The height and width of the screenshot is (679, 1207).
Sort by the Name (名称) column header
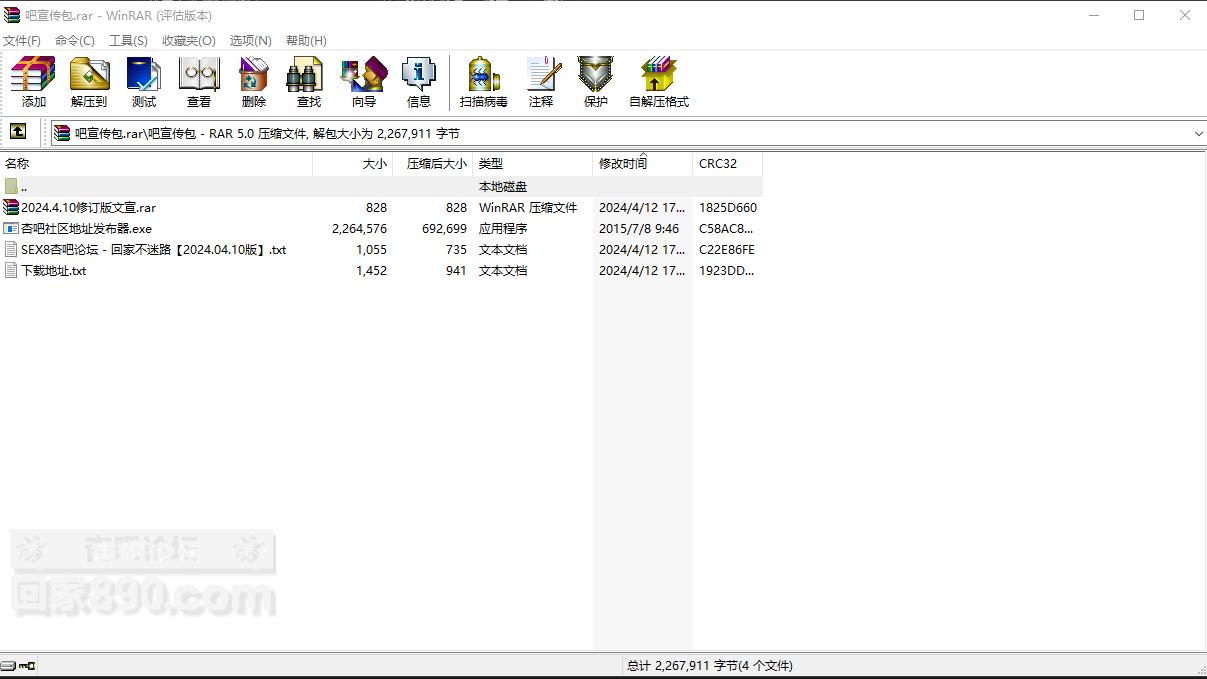tap(156, 163)
